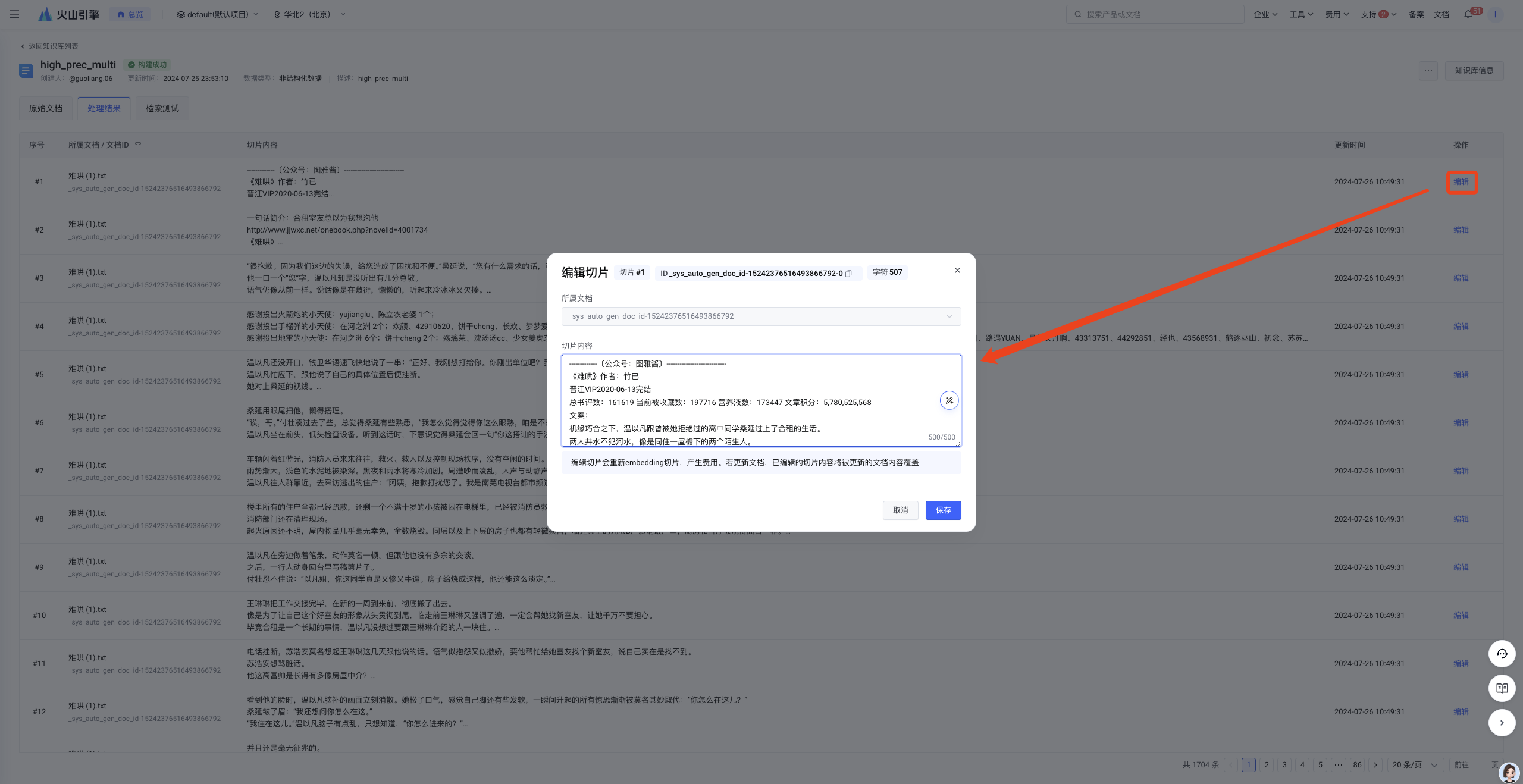Viewport: 1523px width, 784px height.
Task: Expand the 华北2 region selector
Action: coord(309,14)
